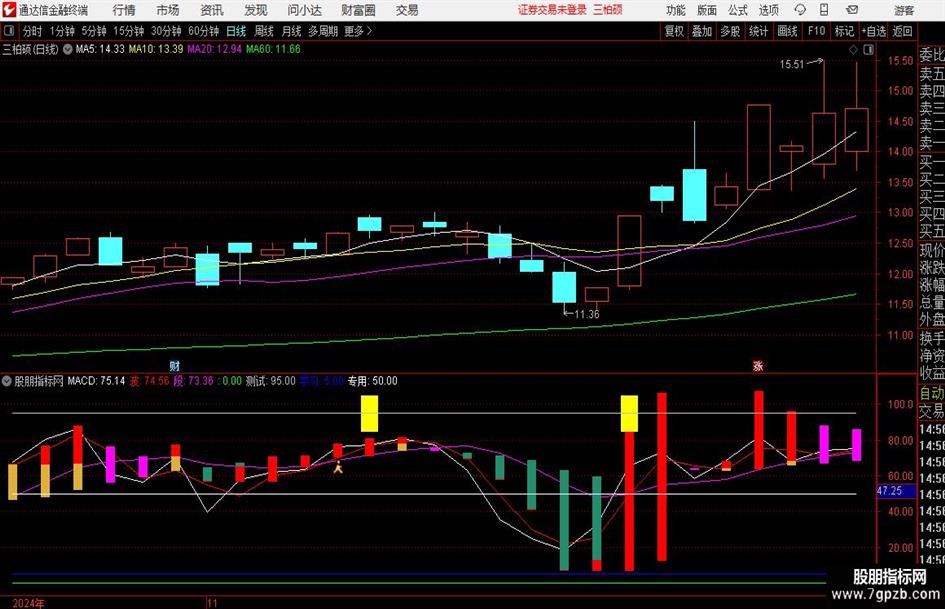Click the MA60: 11.66 label
945x609 pixels.
(x=274, y=49)
